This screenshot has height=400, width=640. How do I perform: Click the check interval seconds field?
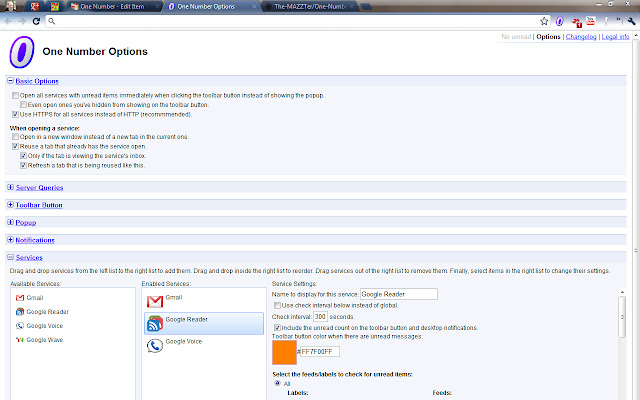(320, 317)
